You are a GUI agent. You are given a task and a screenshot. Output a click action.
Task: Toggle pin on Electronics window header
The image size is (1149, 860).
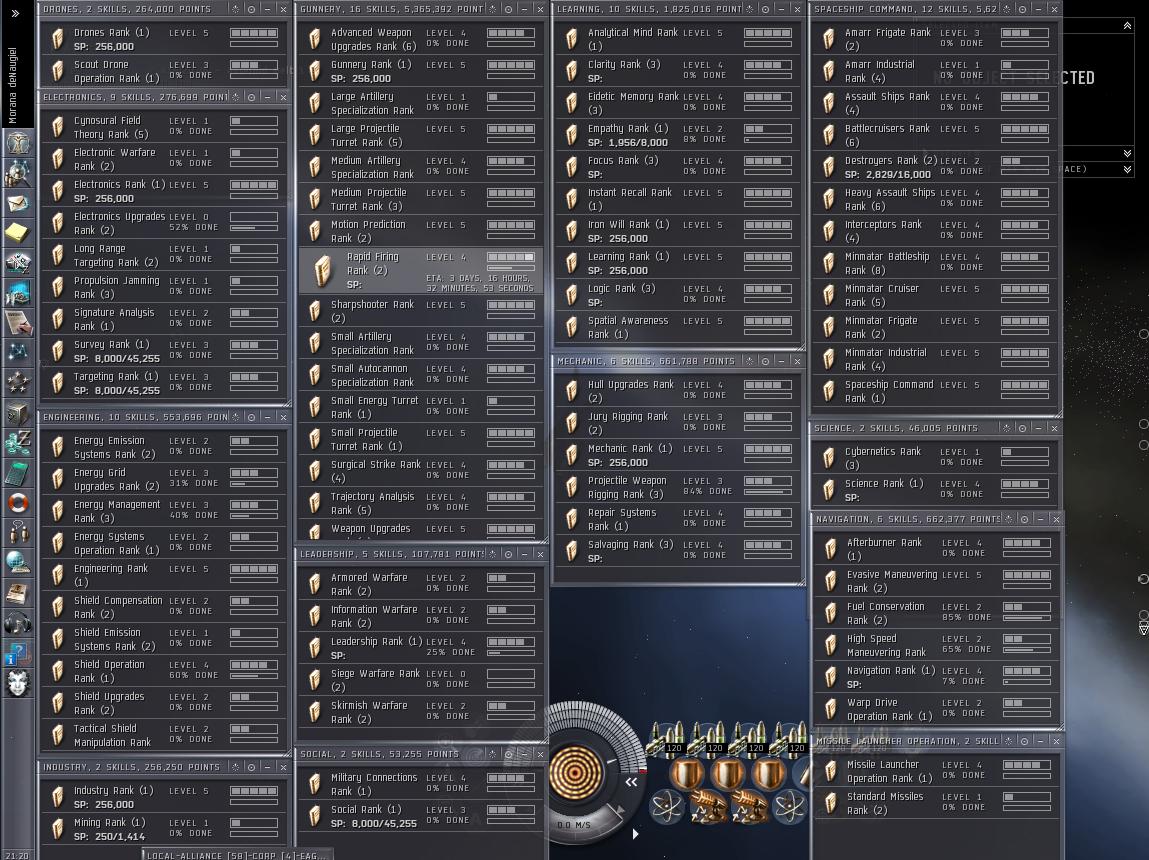(x=235, y=97)
